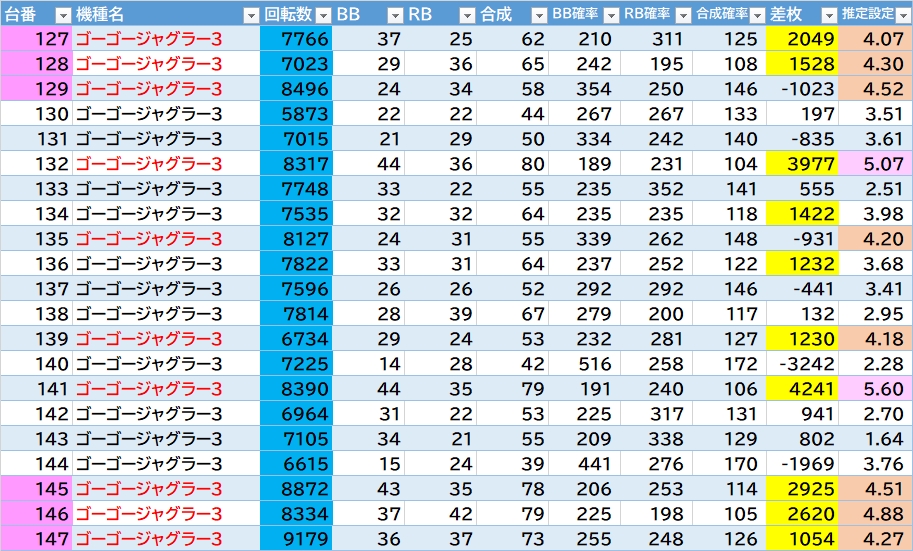Screen dimensions: 913x551
Task: Open the BB確率 column filter dropdown
Action: (x=611, y=15)
